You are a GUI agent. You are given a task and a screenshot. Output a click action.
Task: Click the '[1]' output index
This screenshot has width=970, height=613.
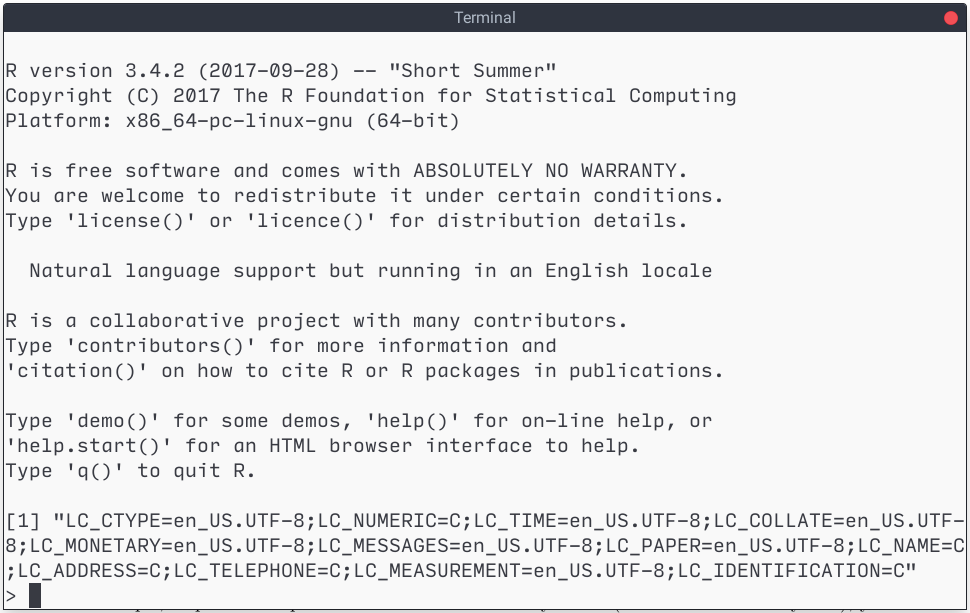tap(23, 521)
